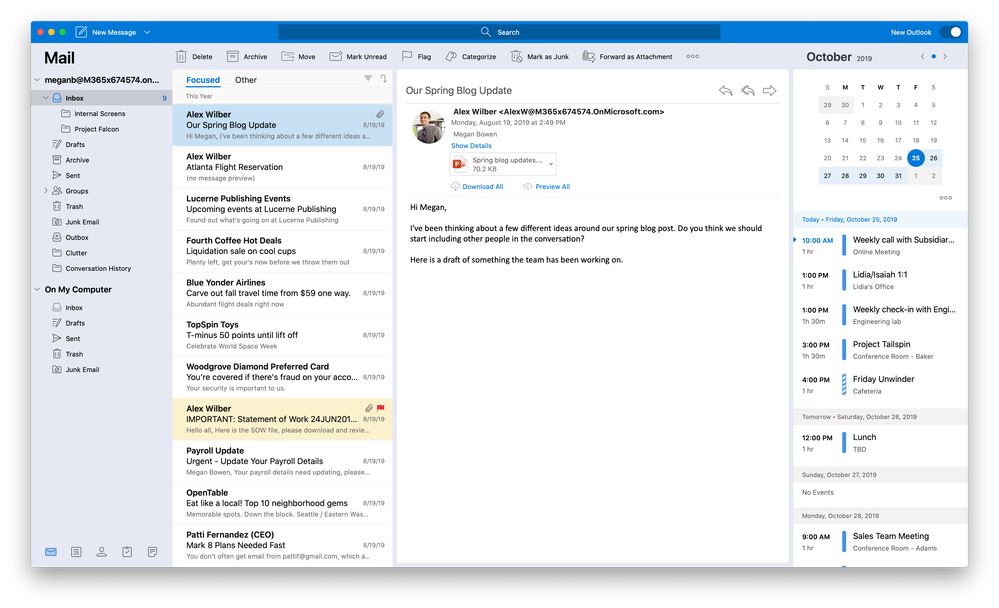Viewport: 999px width, 608px height.
Task: Open the Fourth Coffee Hot Deals email
Action: [283, 251]
